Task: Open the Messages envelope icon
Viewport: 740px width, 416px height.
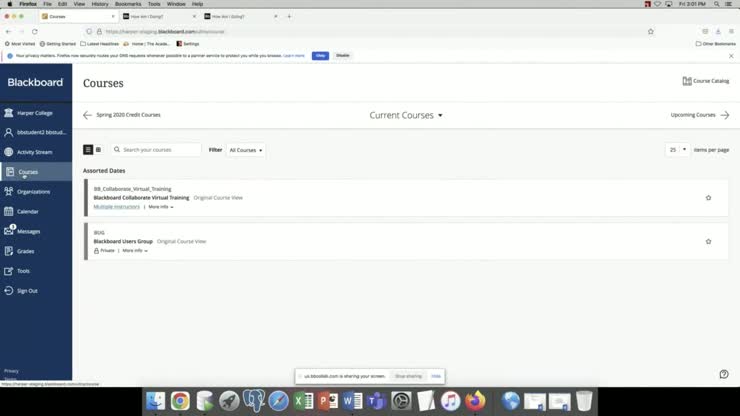Action: 8,231
